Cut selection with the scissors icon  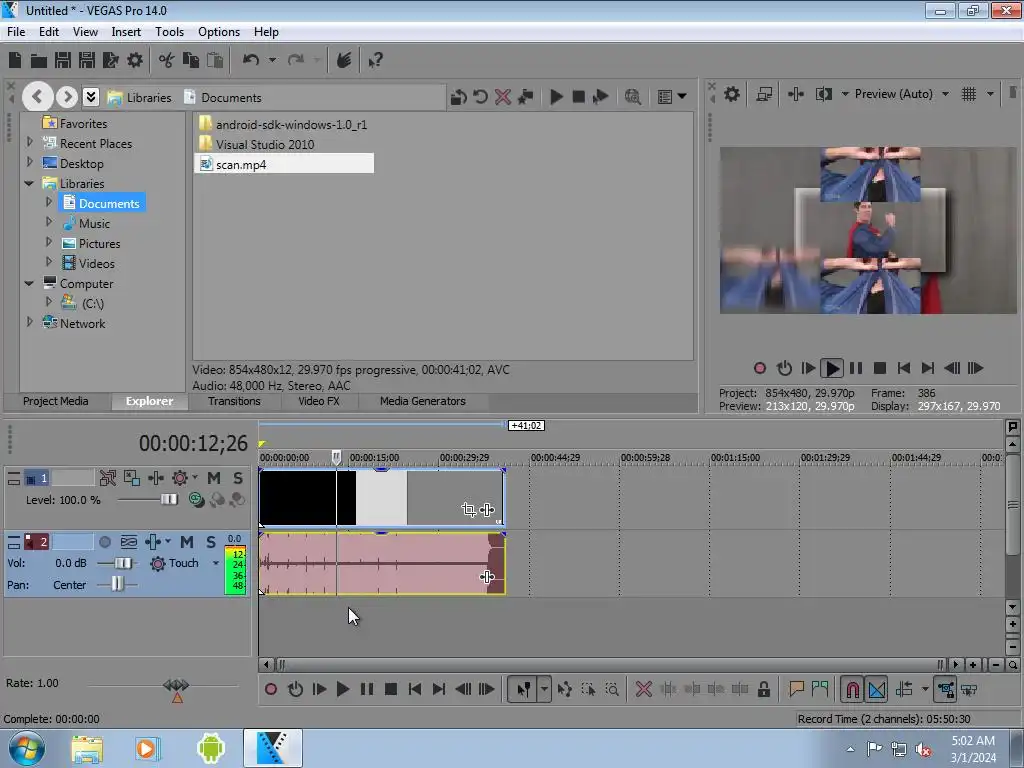[167, 61]
